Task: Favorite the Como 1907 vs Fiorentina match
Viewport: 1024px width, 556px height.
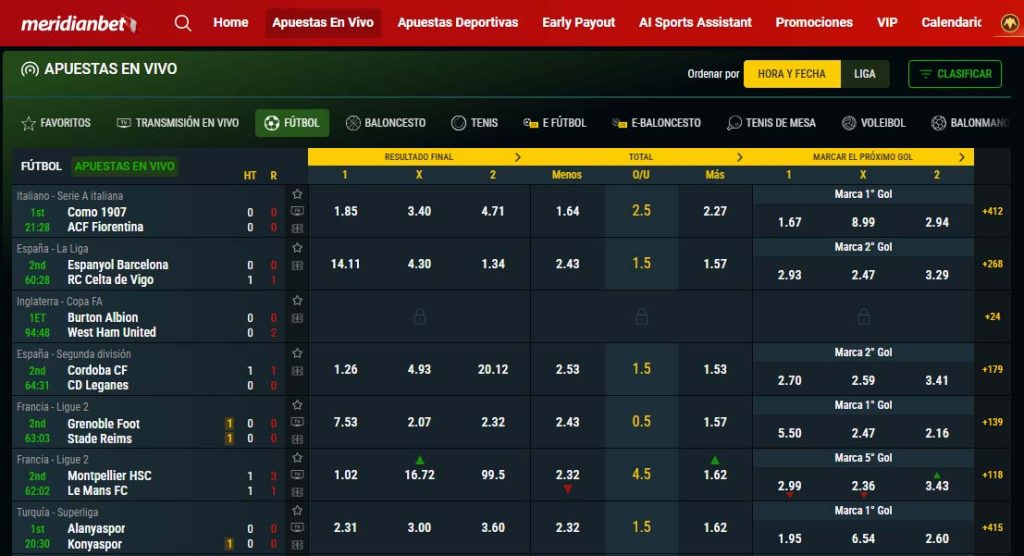Action: [297, 194]
